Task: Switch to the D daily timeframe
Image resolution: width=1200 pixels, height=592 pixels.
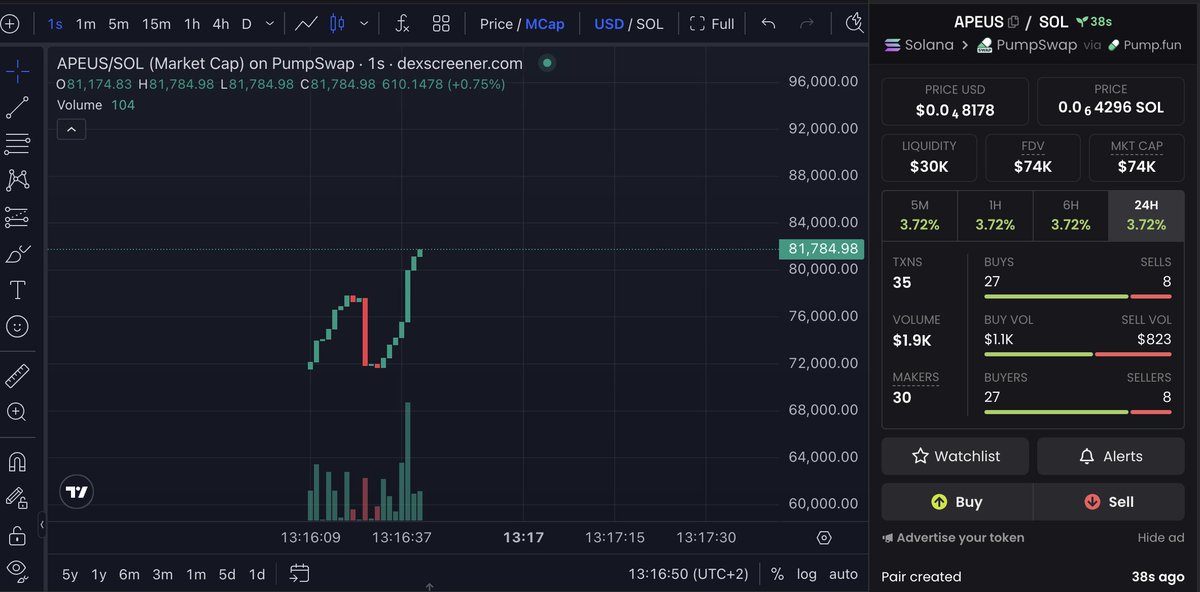Action: (247, 23)
